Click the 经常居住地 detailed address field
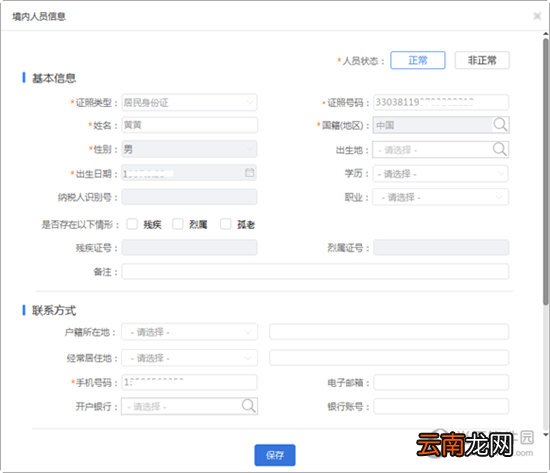This screenshot has width=550, height=473. tap(389, 358)
